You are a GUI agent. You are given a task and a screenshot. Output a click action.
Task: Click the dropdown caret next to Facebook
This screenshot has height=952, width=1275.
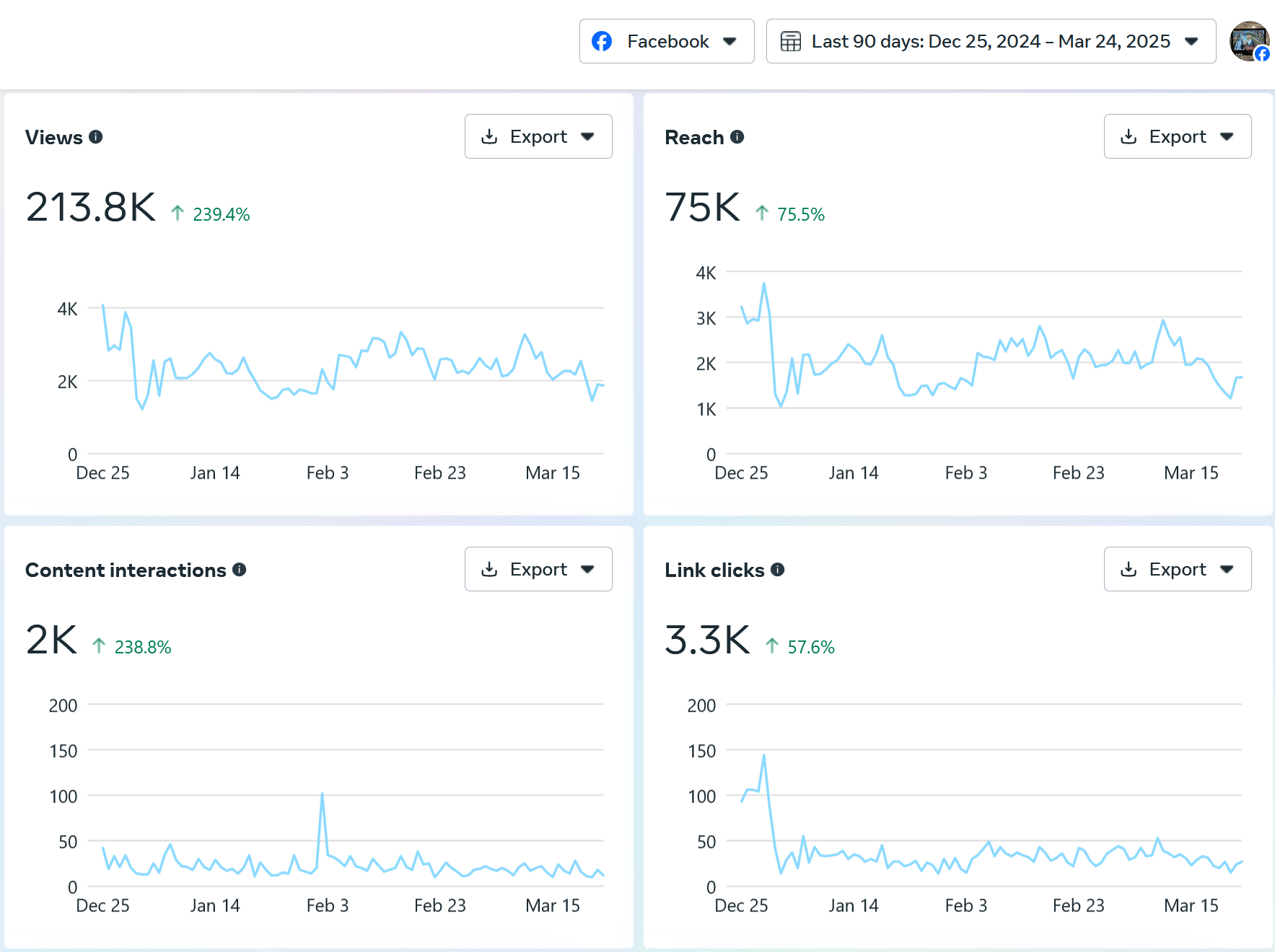729,41
